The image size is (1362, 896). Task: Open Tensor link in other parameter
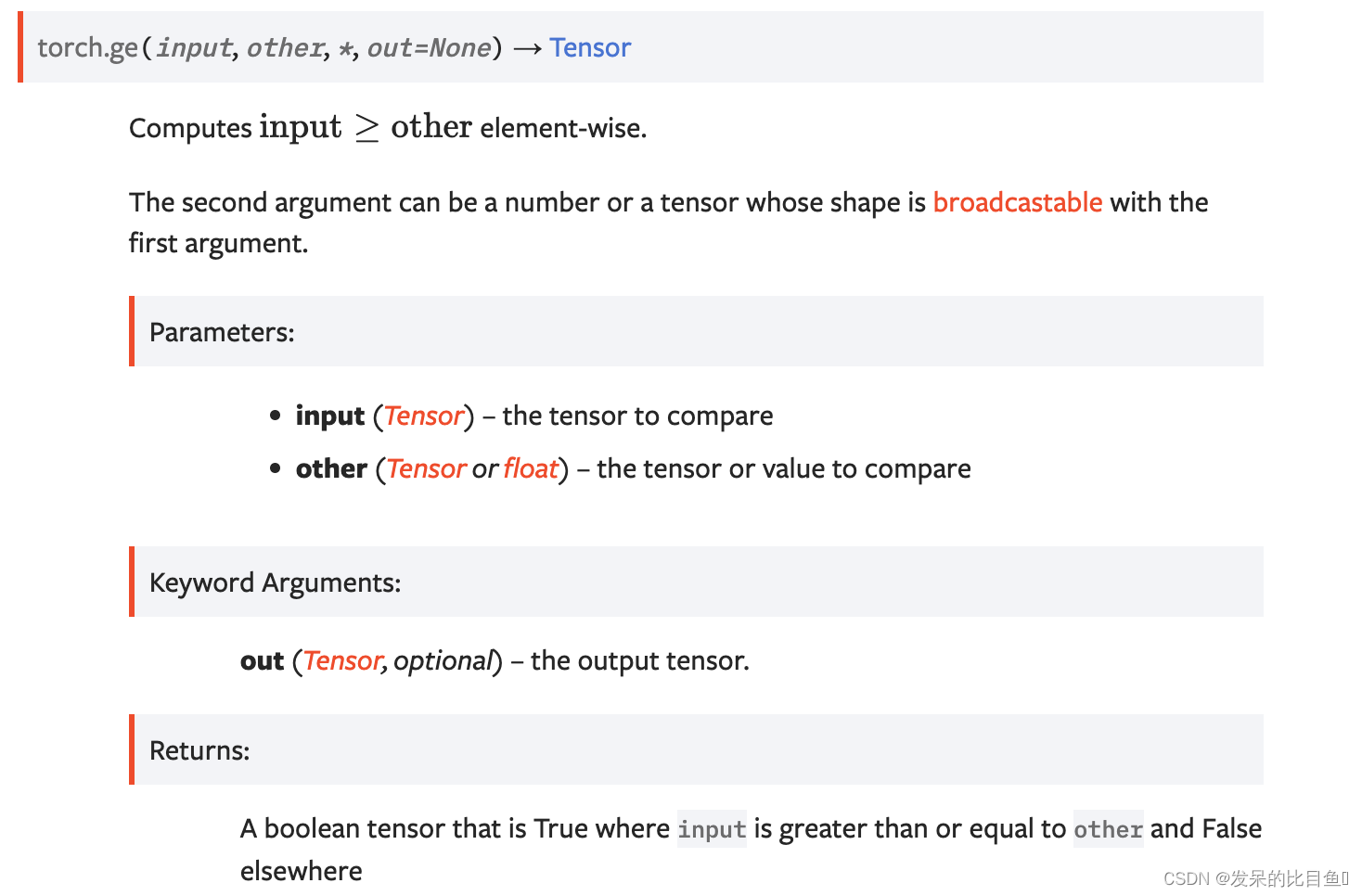point(426,468)
